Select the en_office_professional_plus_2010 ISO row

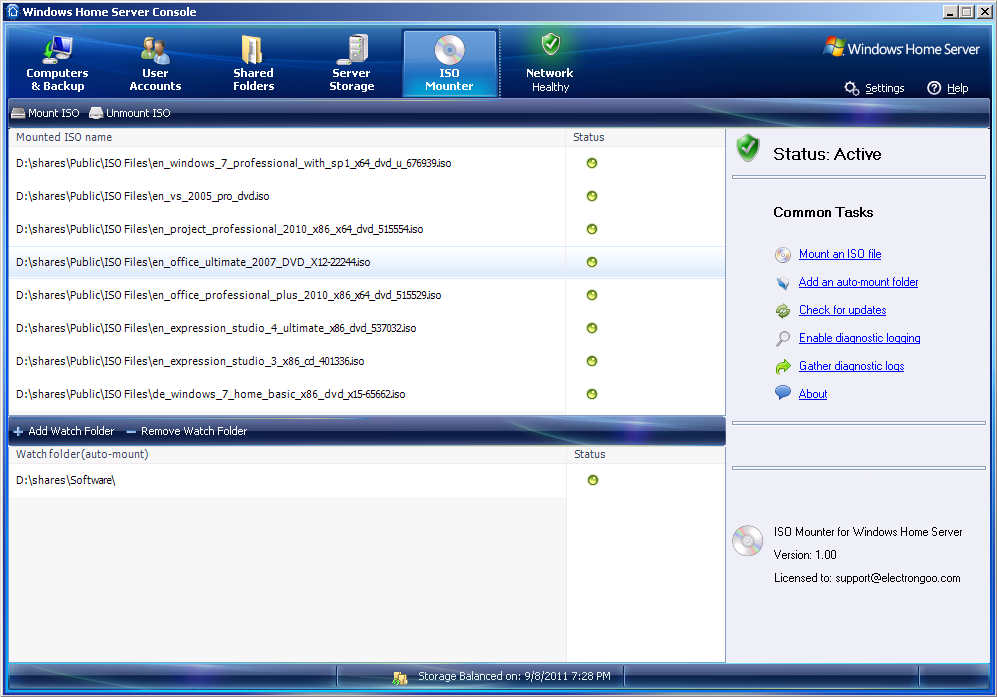pyautogui.click(x=366, y=295)
